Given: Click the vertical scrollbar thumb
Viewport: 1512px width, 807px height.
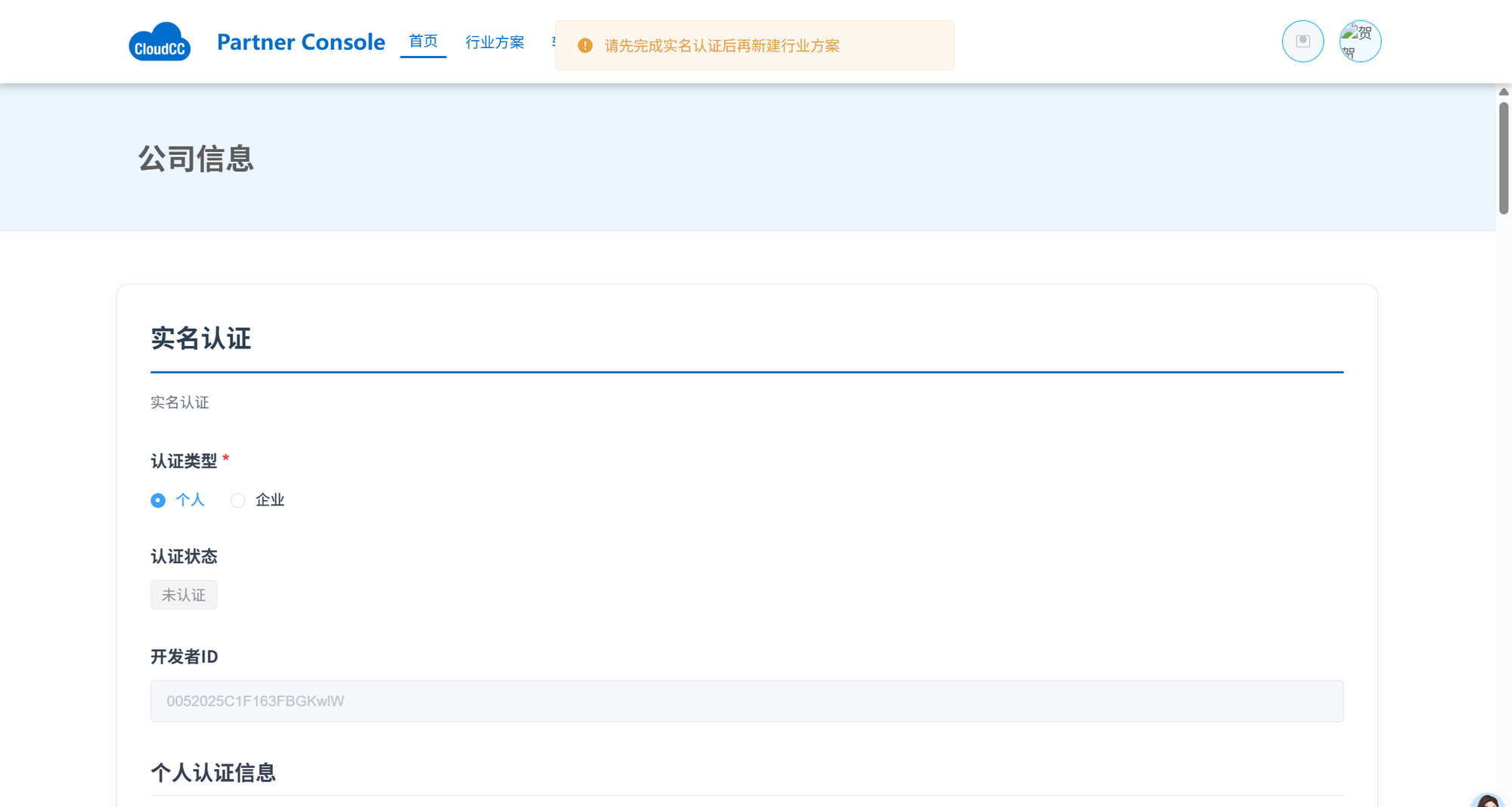Looking at the screenshot, I should coord(1503,159).
